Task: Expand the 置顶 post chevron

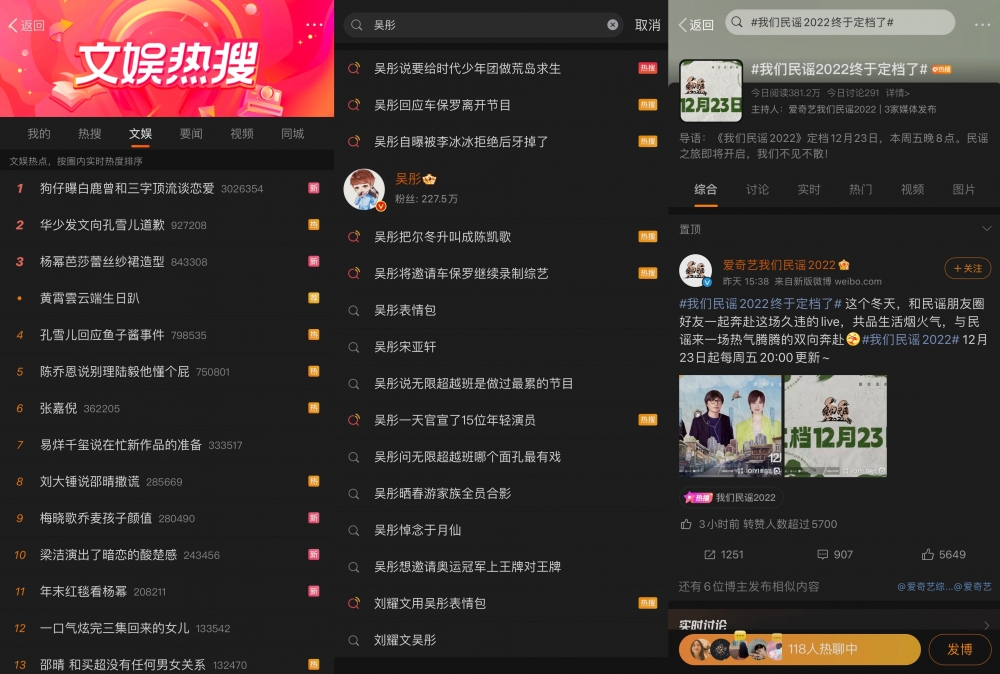Action: click(x=986, y=229)
